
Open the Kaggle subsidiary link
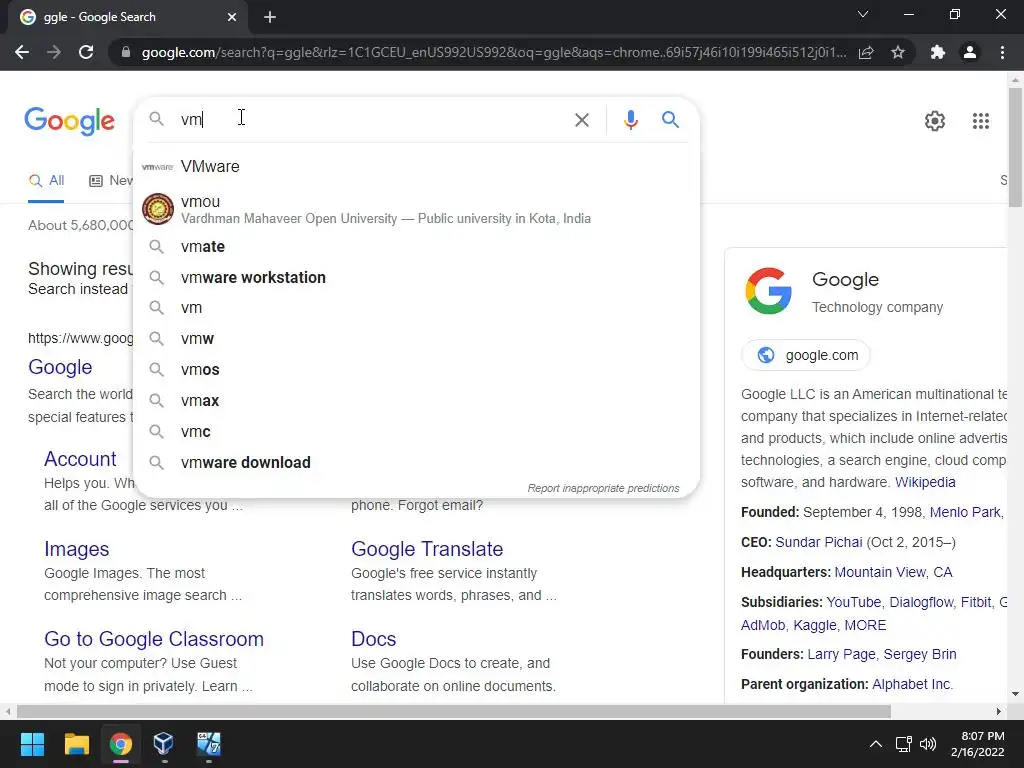point(814,626)
